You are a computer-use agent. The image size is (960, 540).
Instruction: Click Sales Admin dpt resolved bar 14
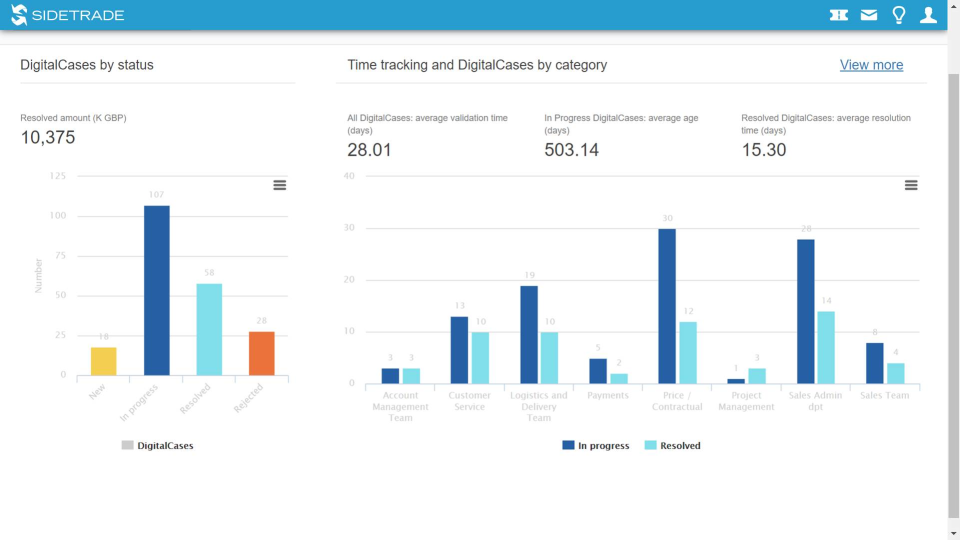826,348
